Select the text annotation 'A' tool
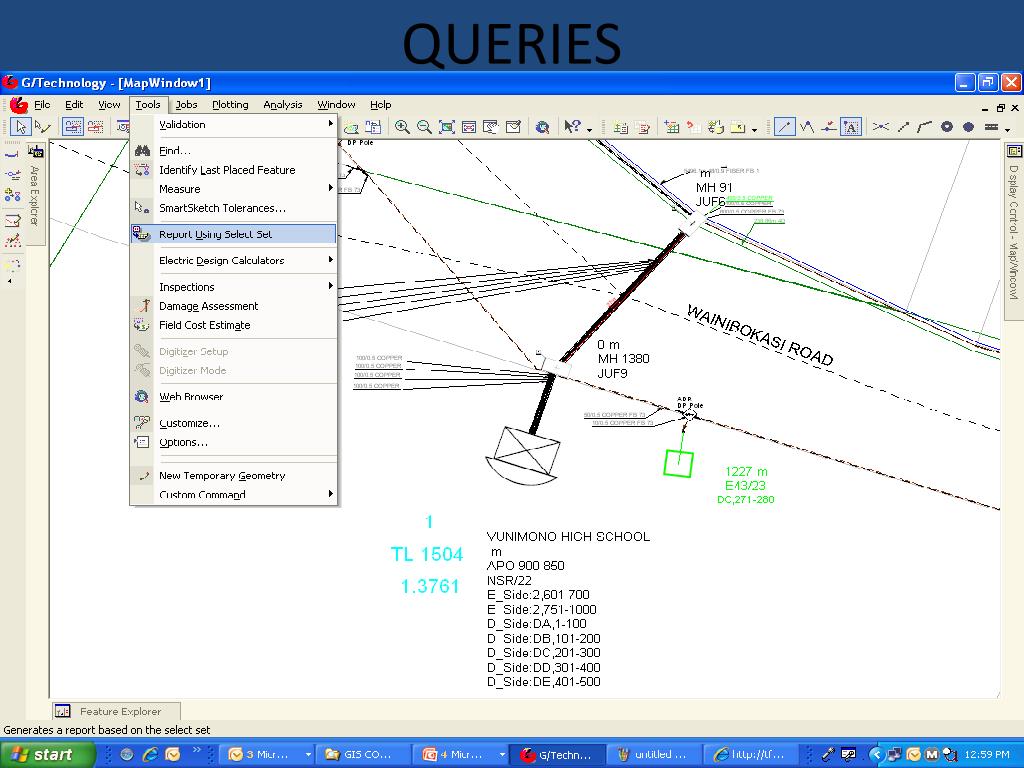 coord(850,127)
